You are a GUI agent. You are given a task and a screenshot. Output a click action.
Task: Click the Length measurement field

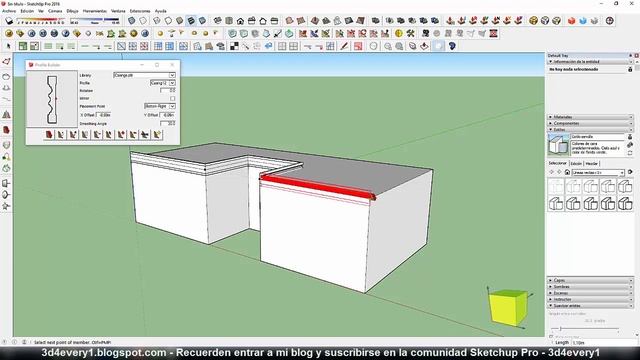click(x=604, y=342)
